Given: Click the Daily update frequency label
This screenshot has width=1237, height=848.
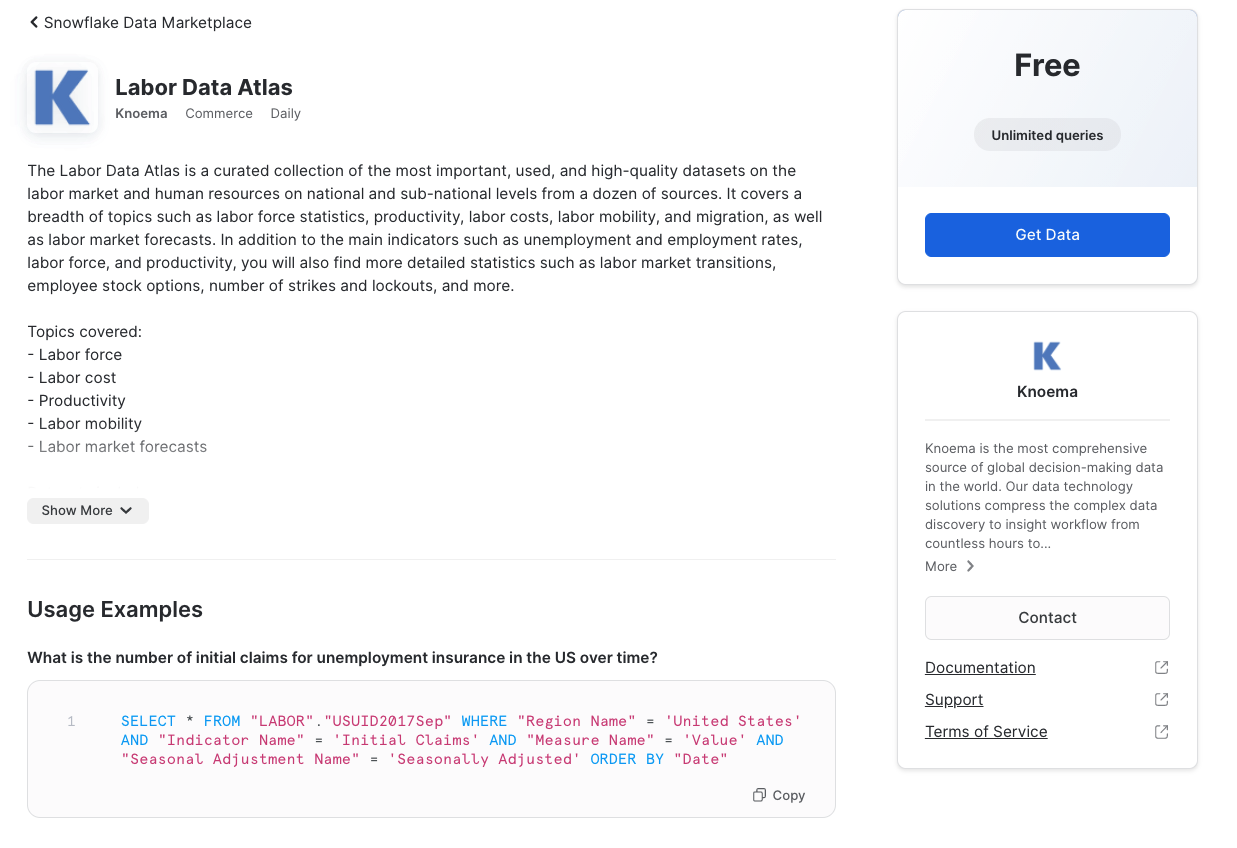Looking at the screenshot, I should click(285, 113).
